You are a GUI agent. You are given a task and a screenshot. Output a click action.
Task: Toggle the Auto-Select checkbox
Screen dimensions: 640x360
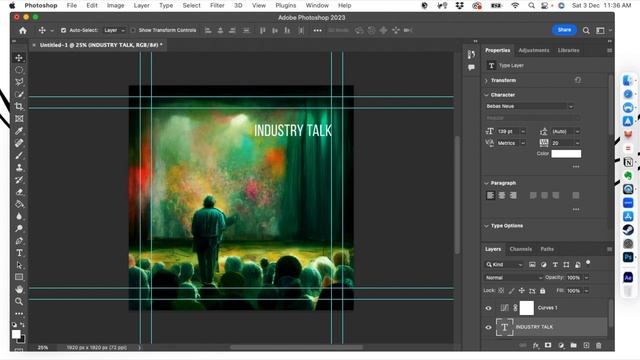(63, 30)
